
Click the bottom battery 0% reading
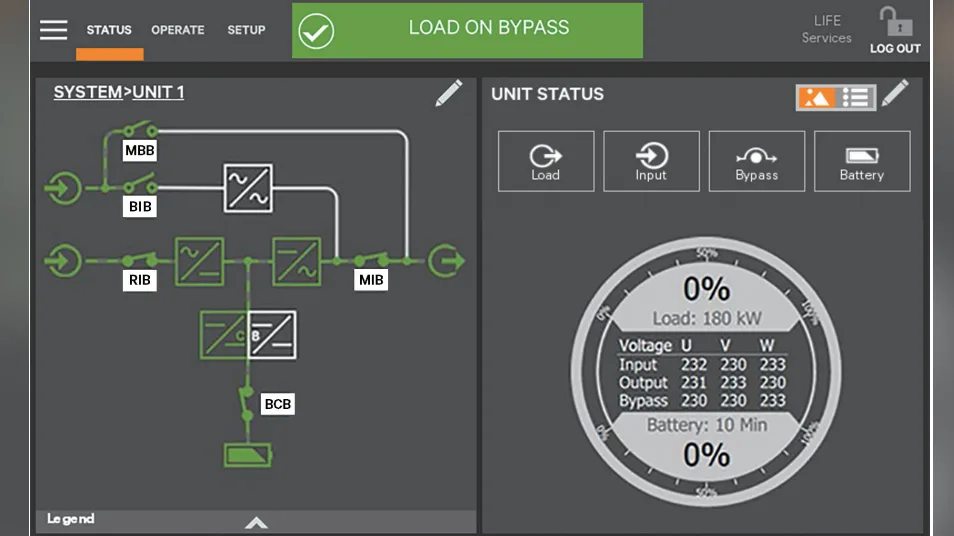[706, 455]
